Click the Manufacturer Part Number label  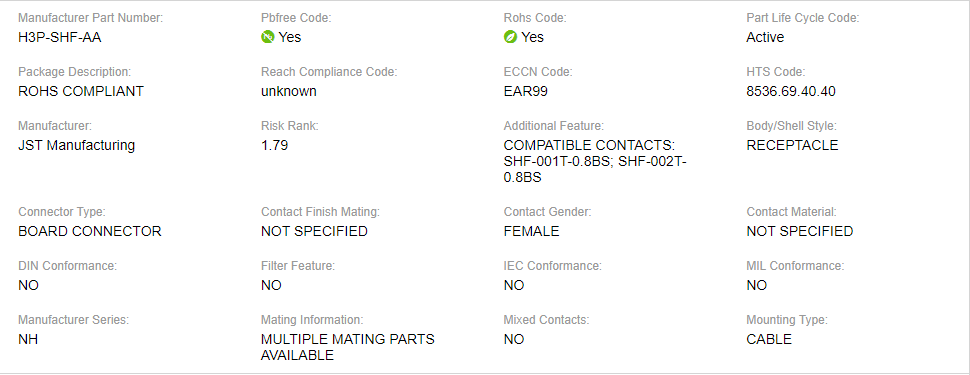pos(91,18)
